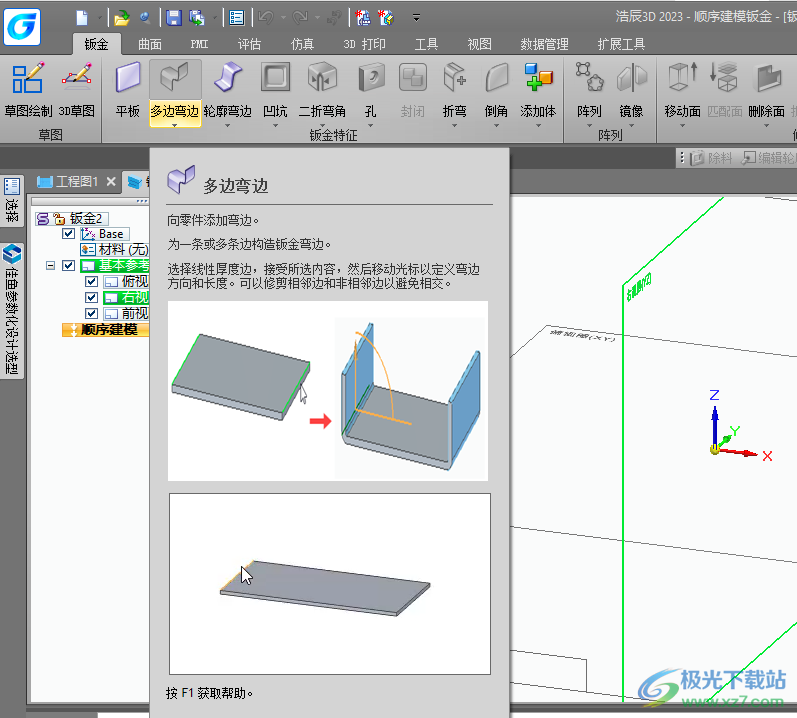The height and width of the screenshot is (718, 797).
Task: Open the 3D草图 tool
Action: point(77,90)
